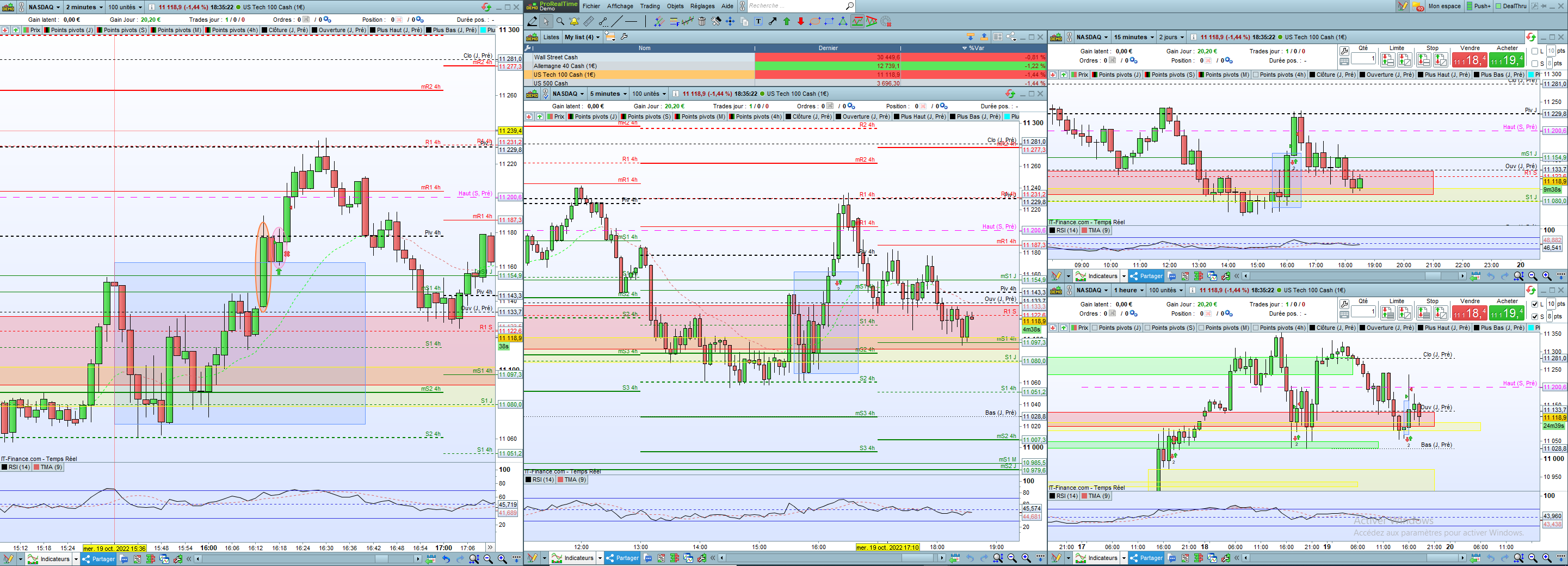Click Acheter button in 1 heure panel
Viewport: 1568px width, 566px height.
tap(1507, 313)
